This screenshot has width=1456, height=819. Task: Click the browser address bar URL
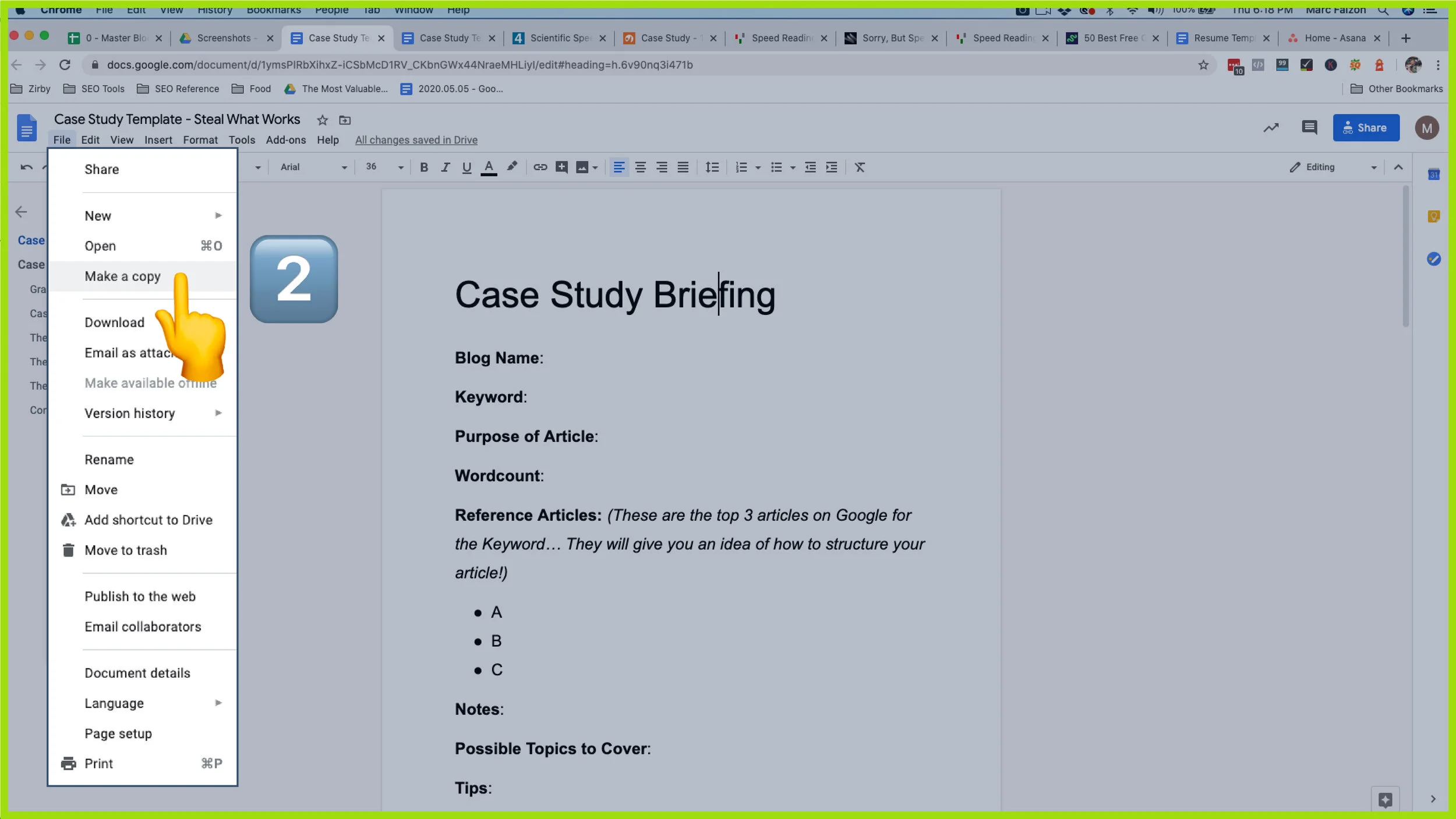[x=400, y=65]
